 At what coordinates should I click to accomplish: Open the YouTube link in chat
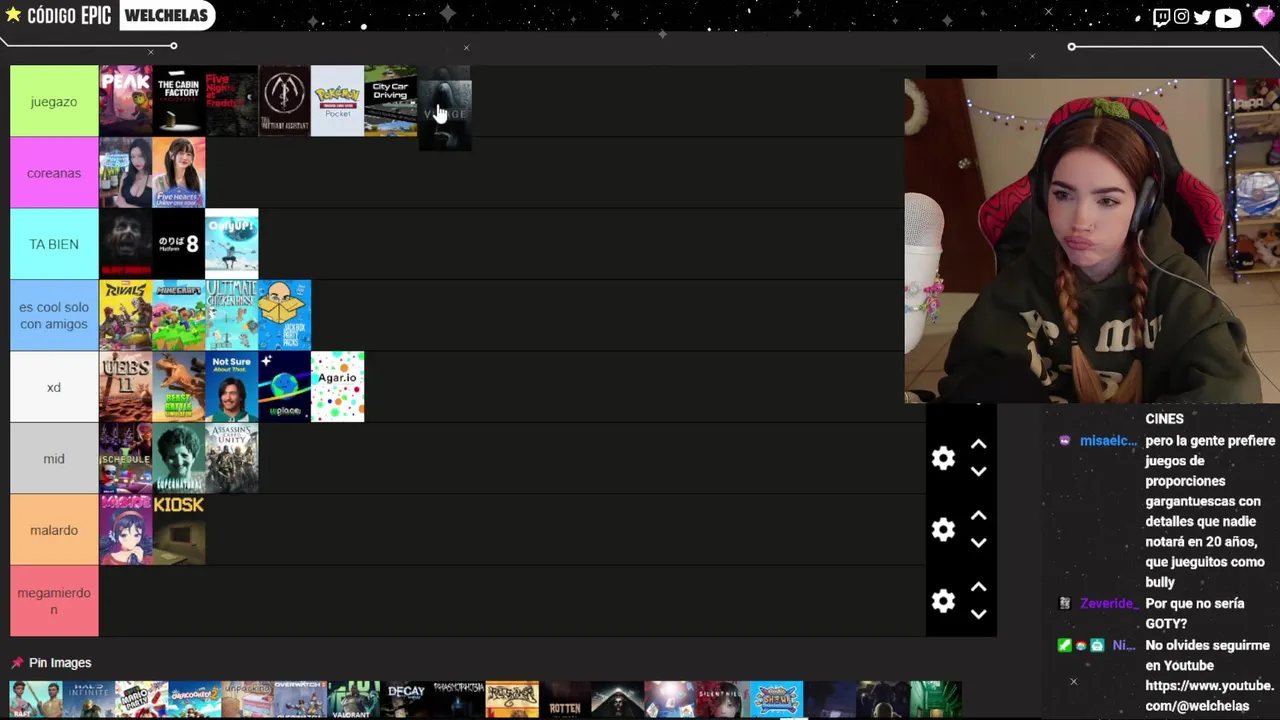1209,696
